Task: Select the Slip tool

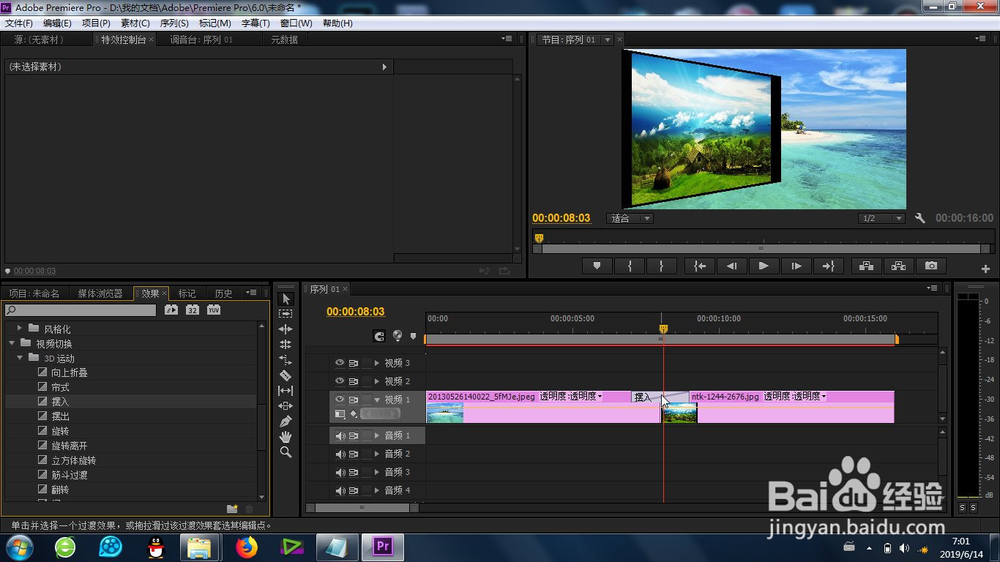Action: point(286,390)
